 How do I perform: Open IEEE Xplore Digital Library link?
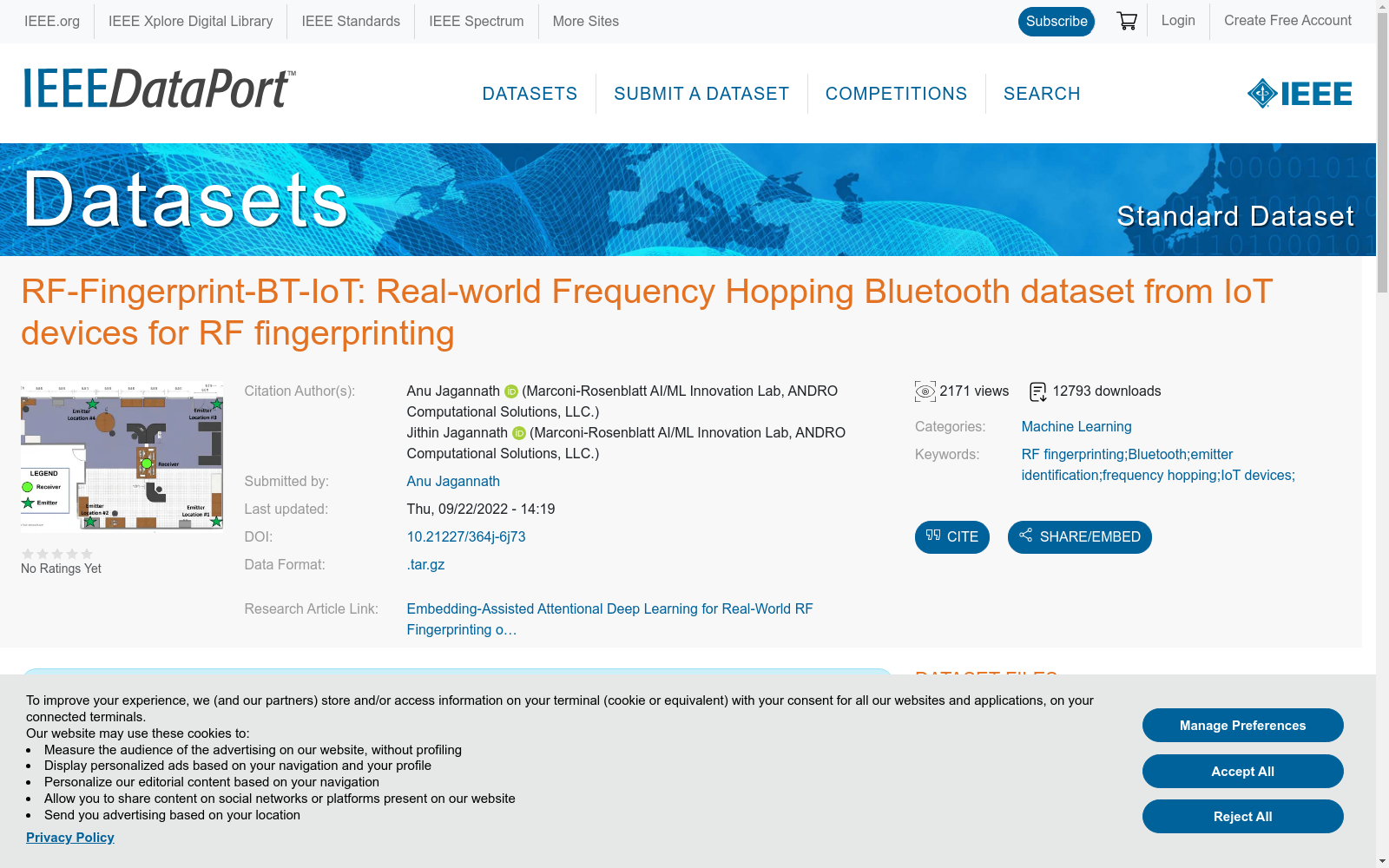click(x=190, y=21)
